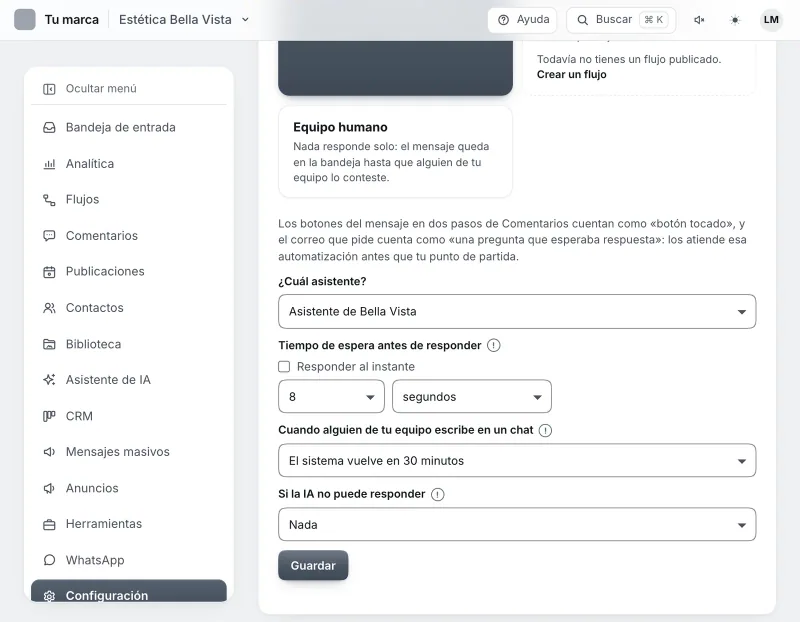Click the Herramientas briefcase icon
This screenshot has width=800, height=622.
[49, 525]
